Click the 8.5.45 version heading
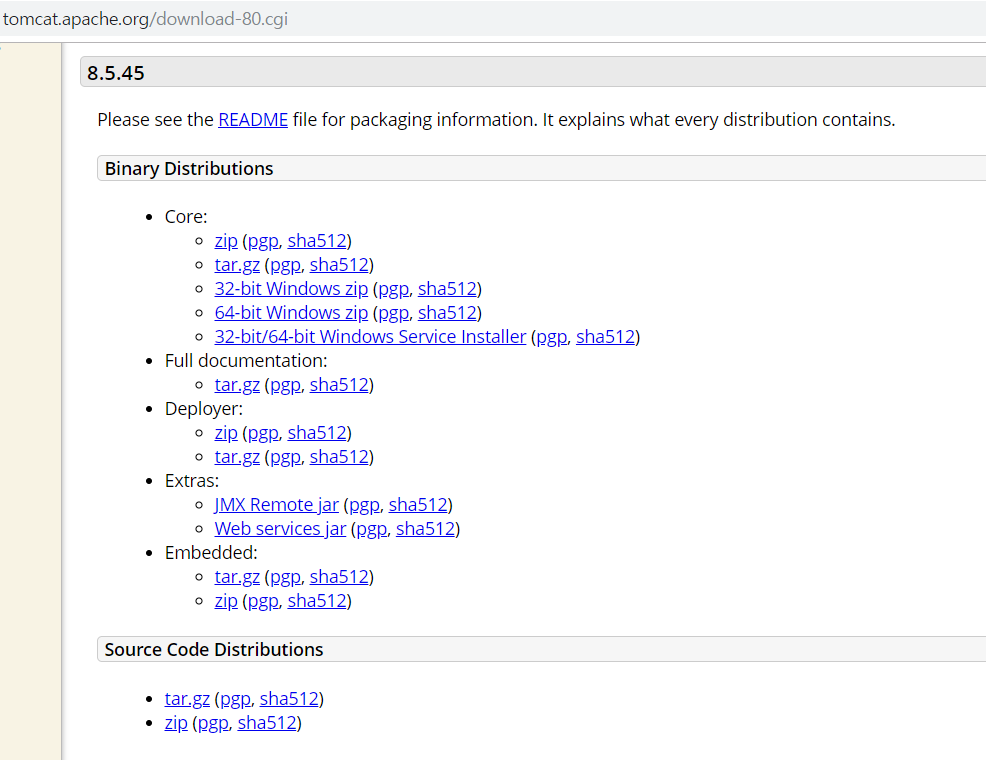This screenshot has height=760, width=986. click(116, 73)
